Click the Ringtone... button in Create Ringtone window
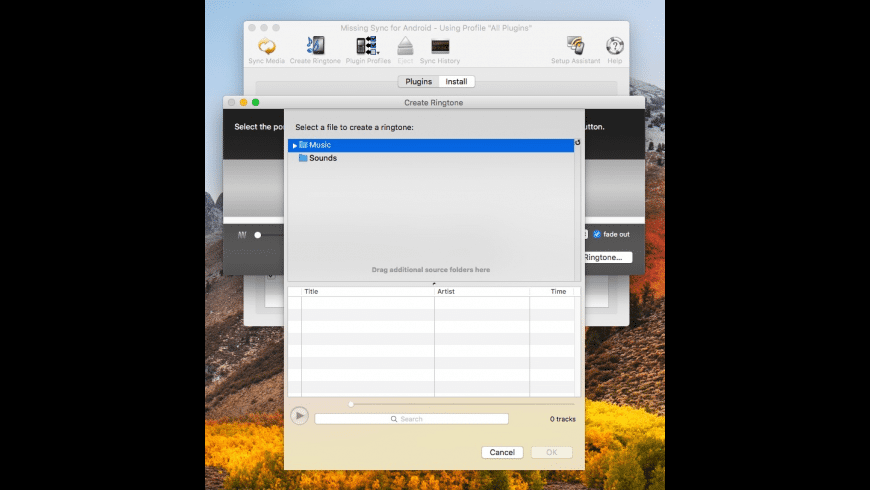870x490 pixels. 607,257
